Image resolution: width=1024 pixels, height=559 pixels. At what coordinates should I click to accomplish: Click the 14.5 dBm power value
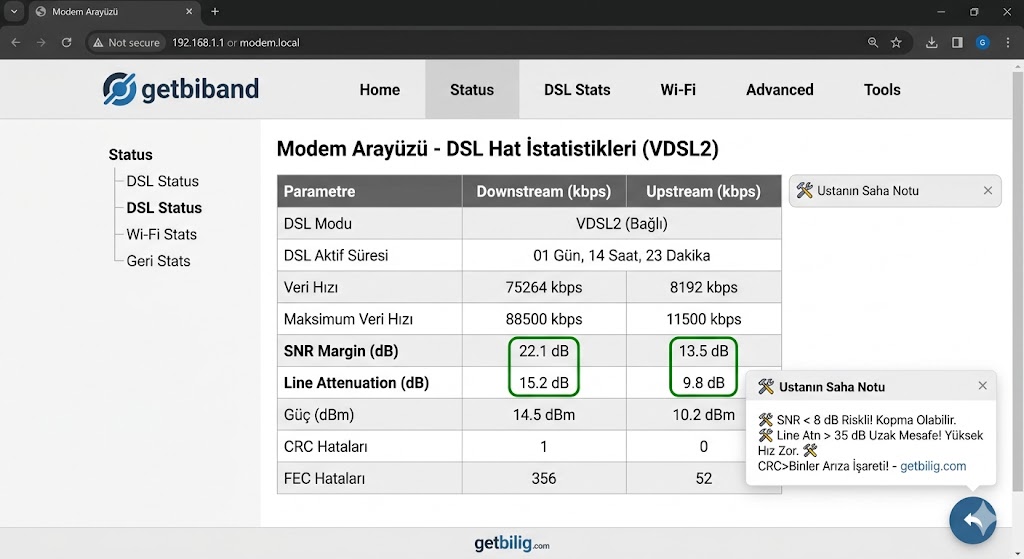pyautogui.click(x=544, y=415)
